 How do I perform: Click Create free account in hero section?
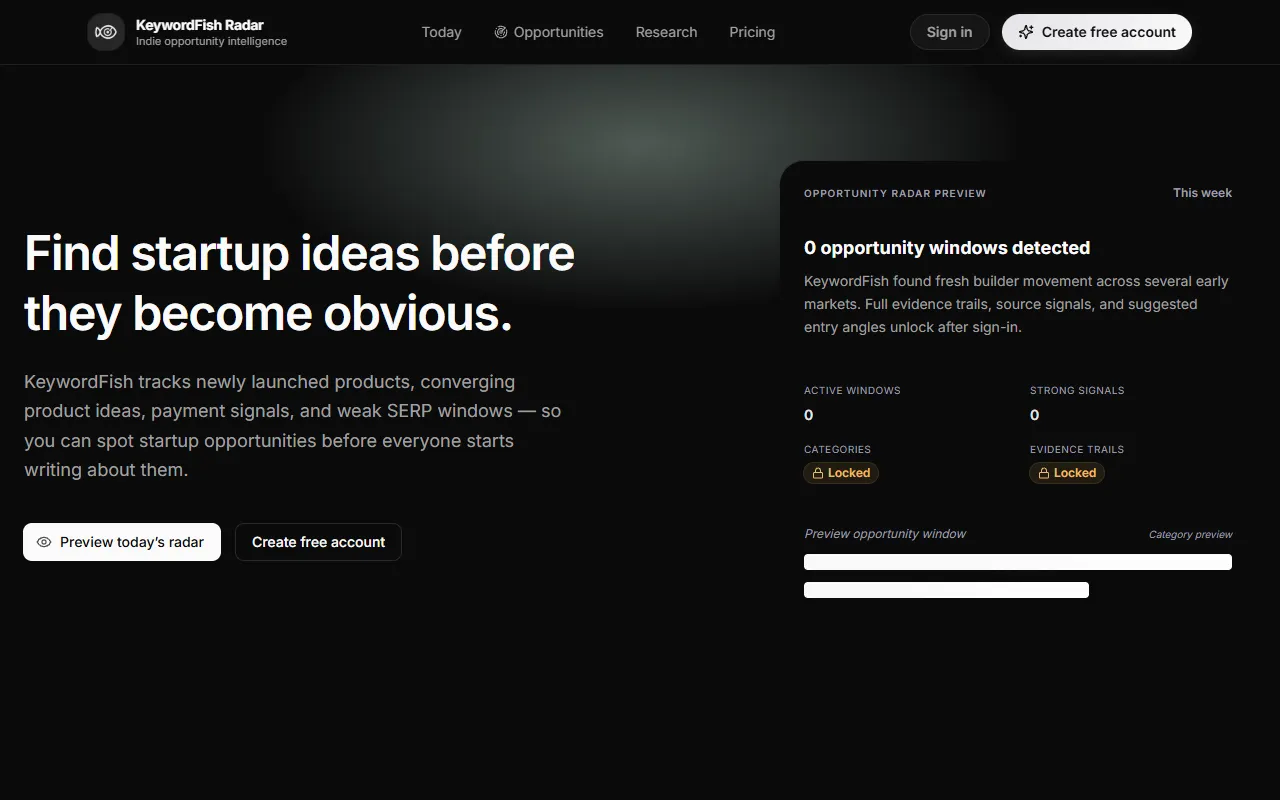(x=318, y=542)
